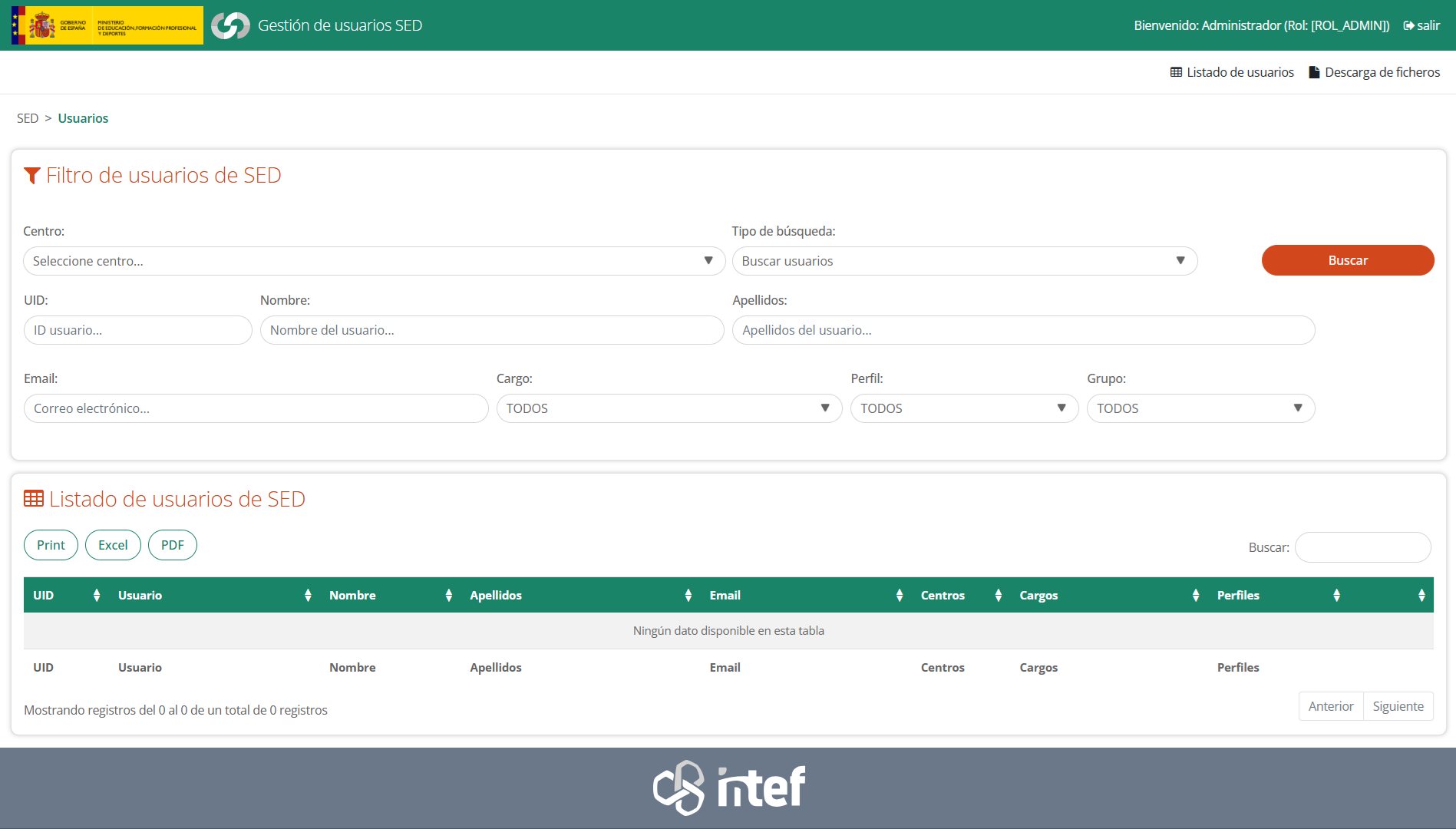
Task: Click the orange Buscar button
Action: pyautogui.click(x=1348, y=260)
